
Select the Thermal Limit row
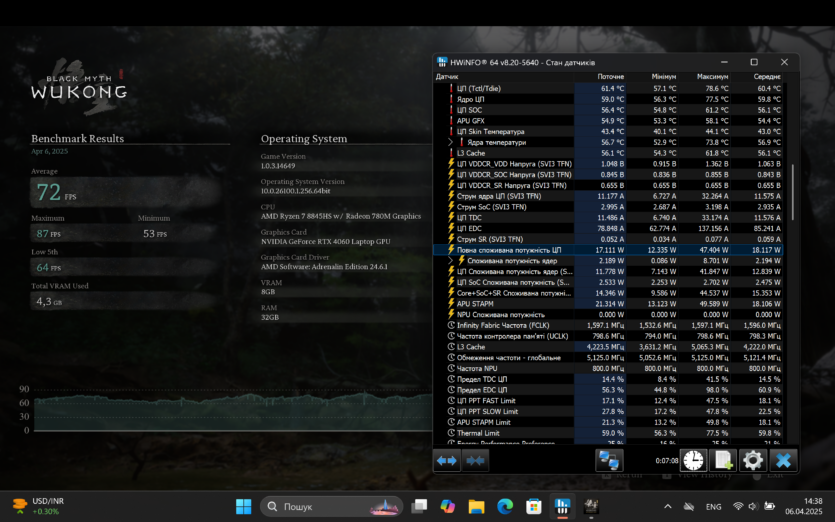(608, 433)
